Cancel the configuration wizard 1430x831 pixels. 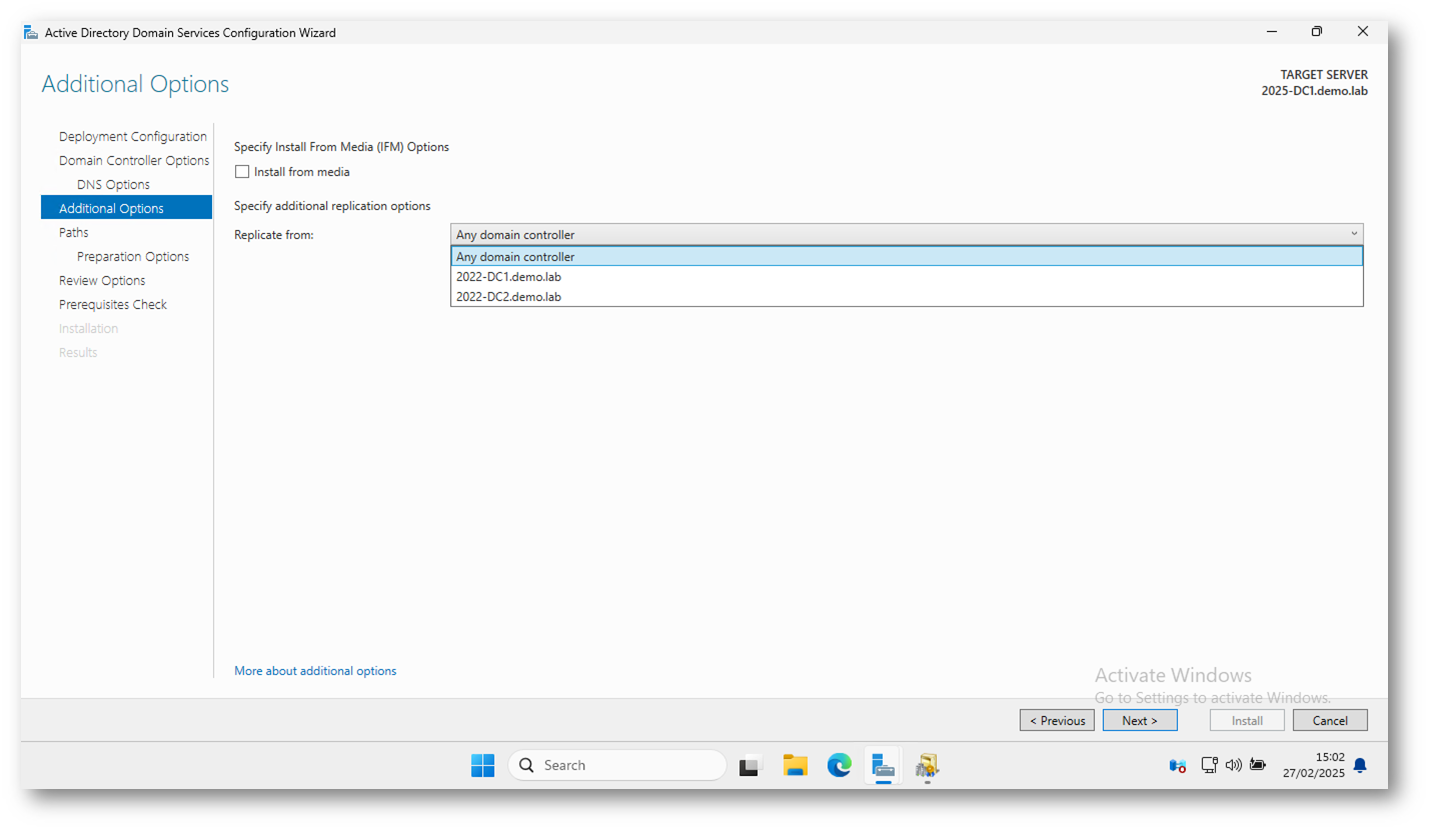1330,720
